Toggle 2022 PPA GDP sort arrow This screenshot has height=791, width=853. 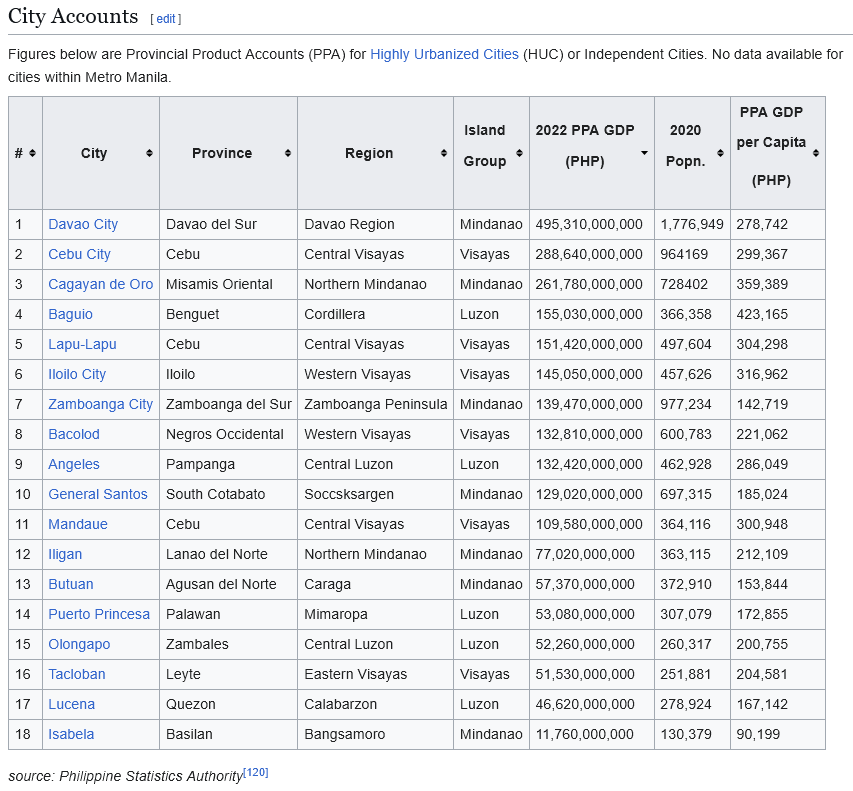(644, 153)
